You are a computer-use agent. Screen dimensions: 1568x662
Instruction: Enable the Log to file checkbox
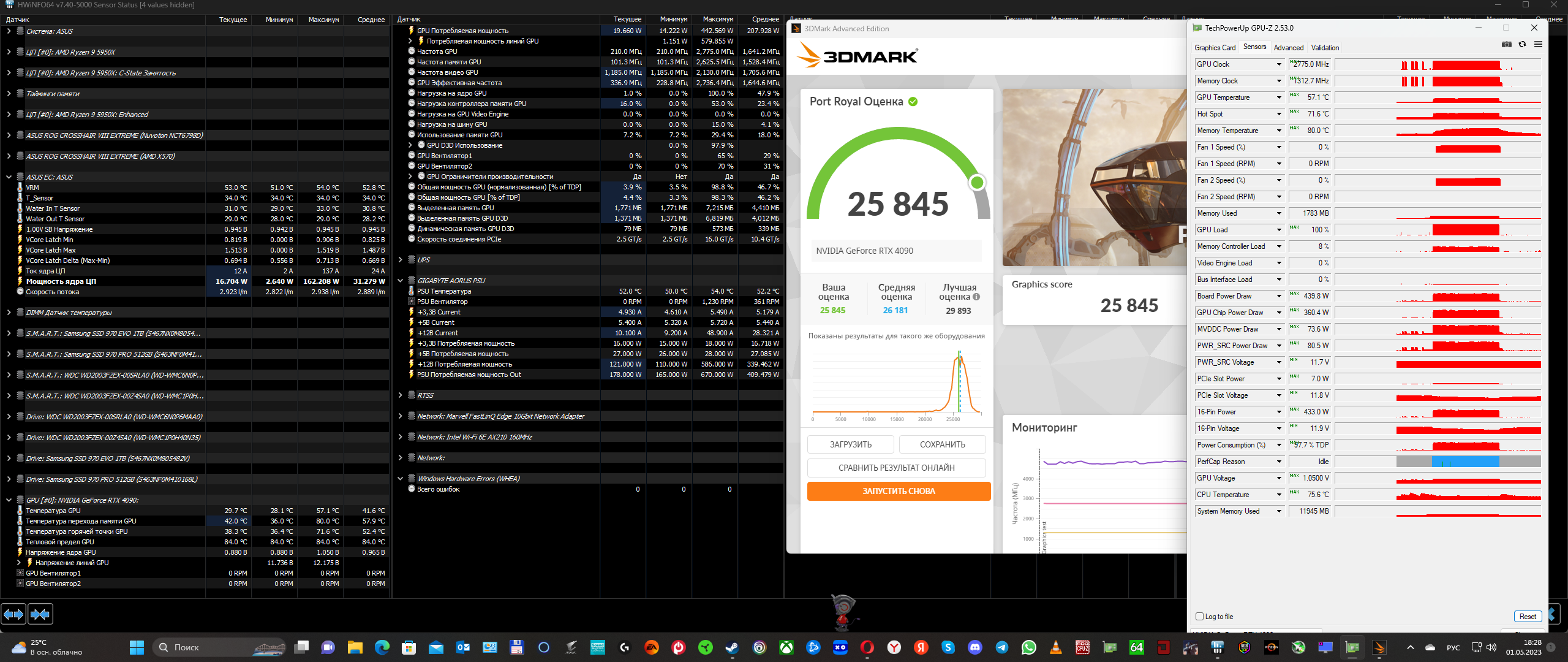1199,617
